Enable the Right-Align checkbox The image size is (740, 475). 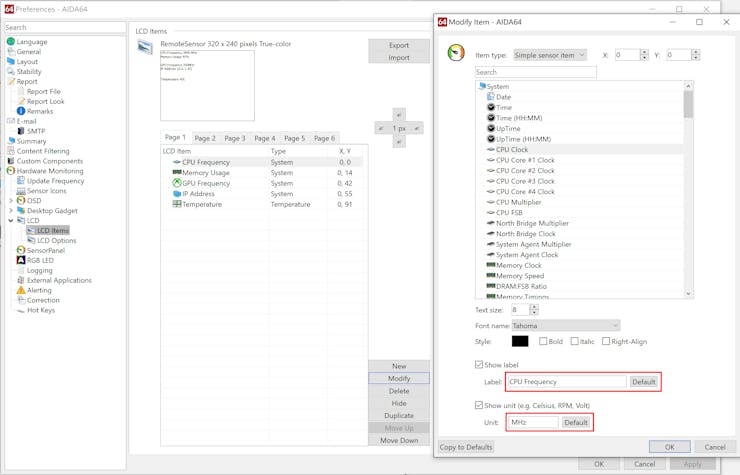click(x=606, y=342)
